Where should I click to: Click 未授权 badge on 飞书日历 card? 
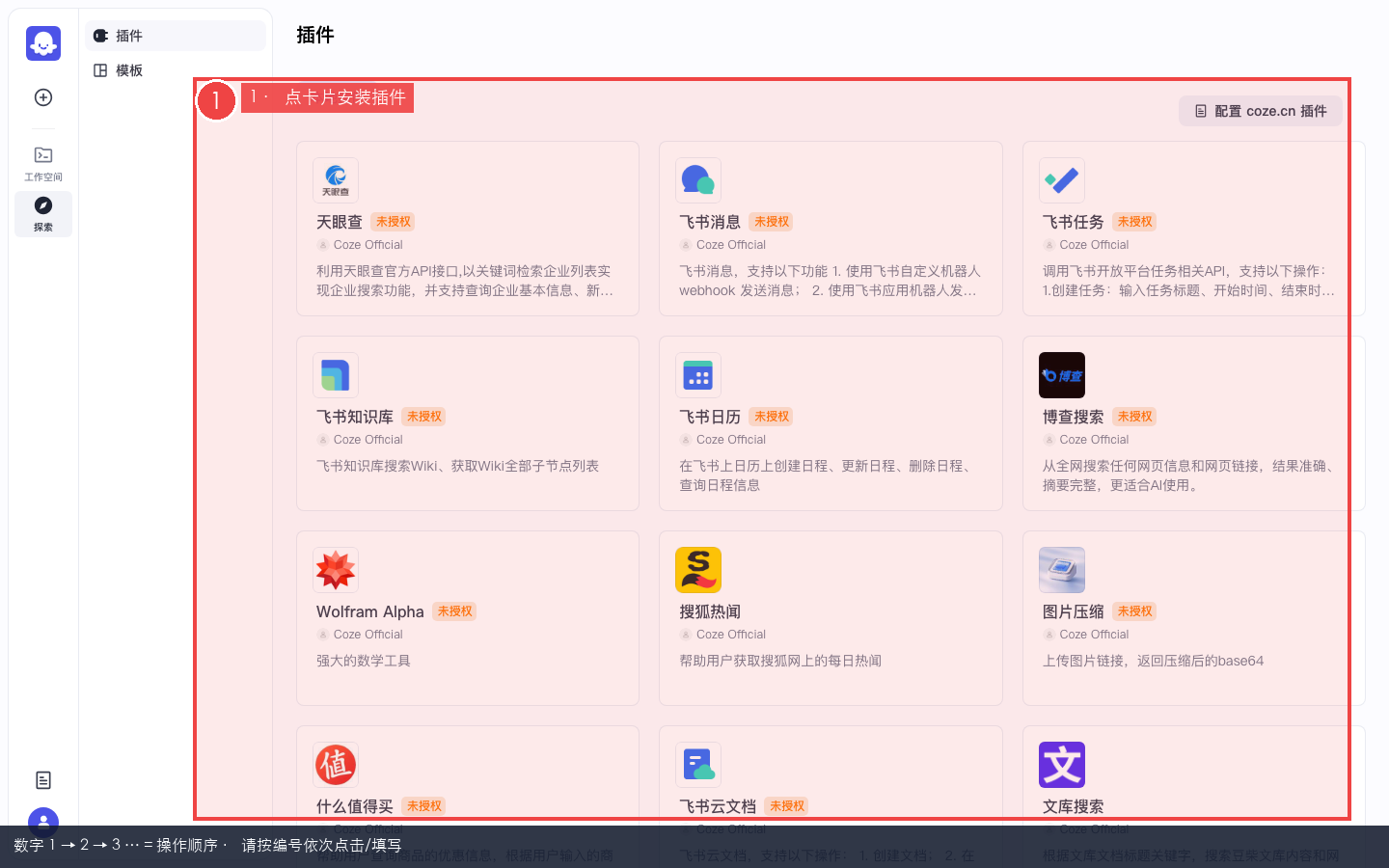(772, 417)
